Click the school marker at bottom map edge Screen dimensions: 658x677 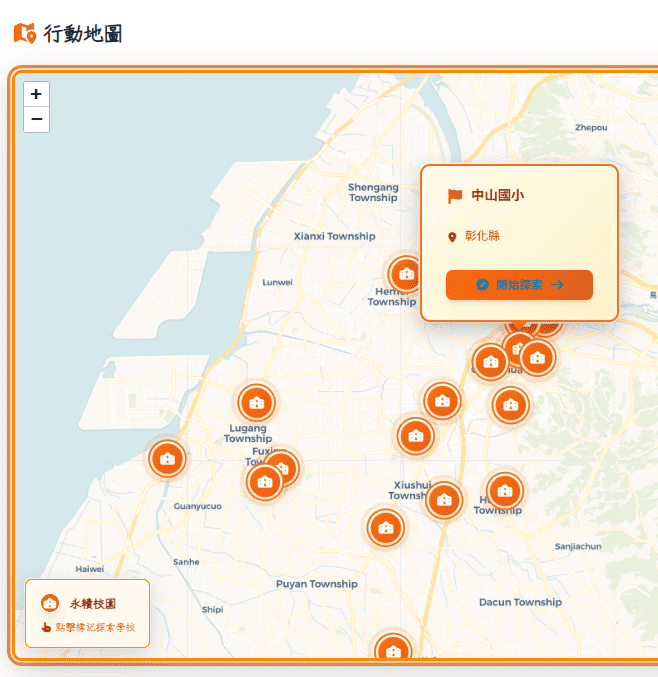click(x=393, y=651)
